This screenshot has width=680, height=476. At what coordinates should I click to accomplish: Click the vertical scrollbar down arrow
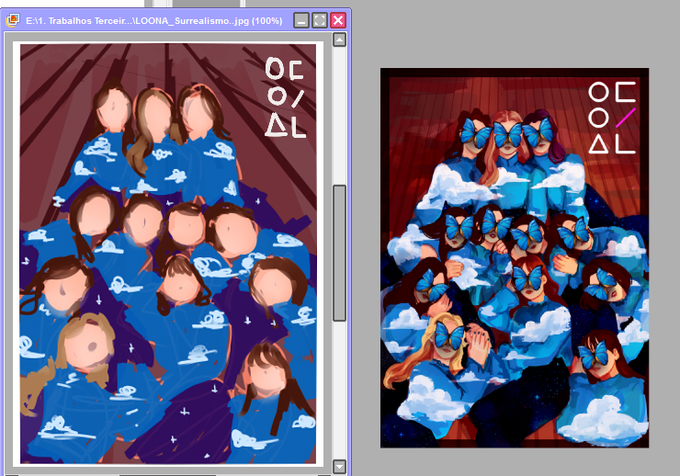click(339, 466)
